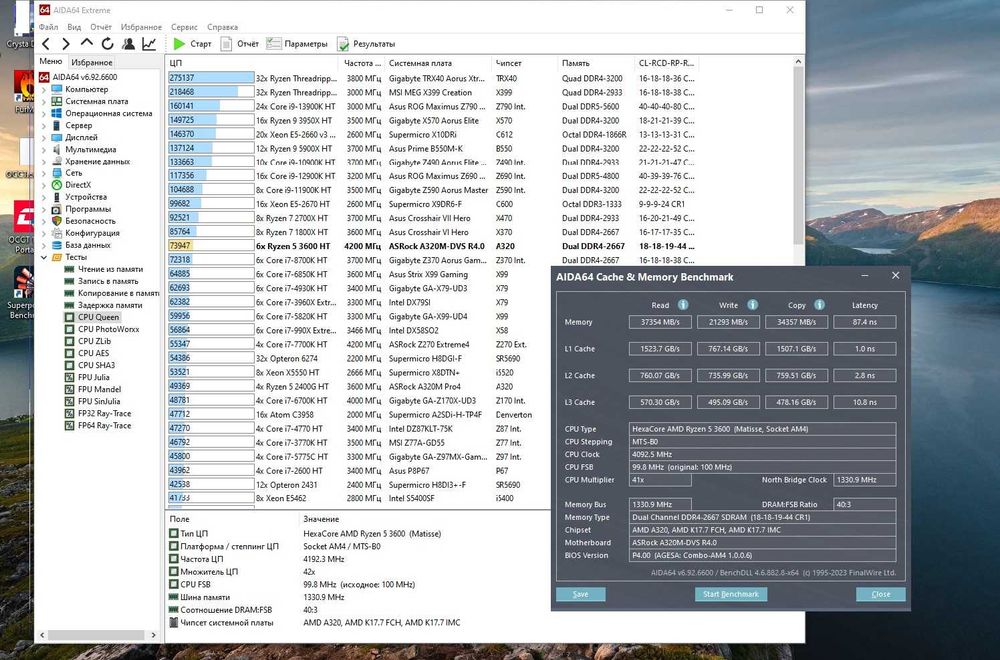Select CPU AES benchmark
Viewport: 1000px width, 660px height.
pos(93,353)
